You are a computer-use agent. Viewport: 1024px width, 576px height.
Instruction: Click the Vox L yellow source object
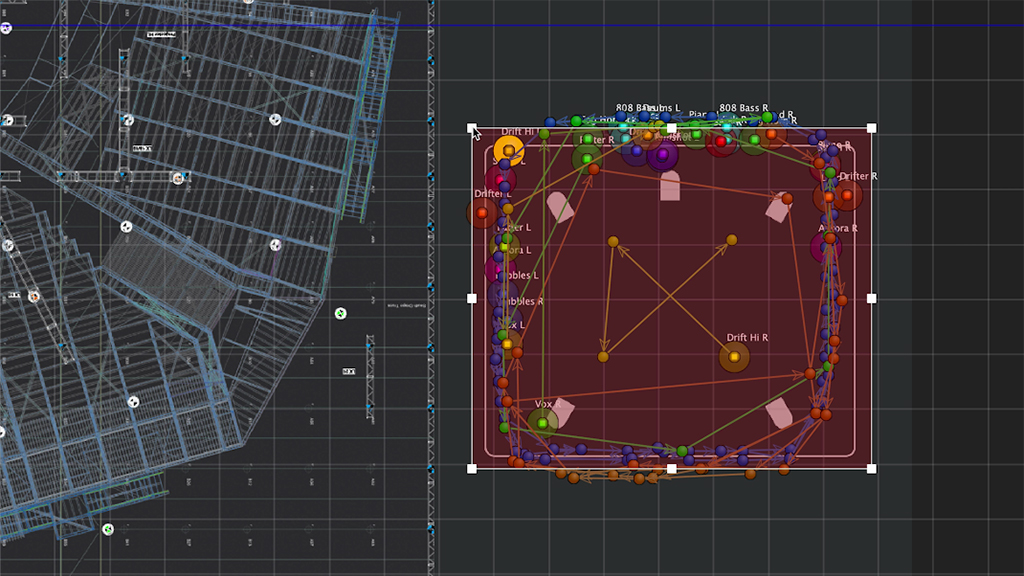coord(507,344)
